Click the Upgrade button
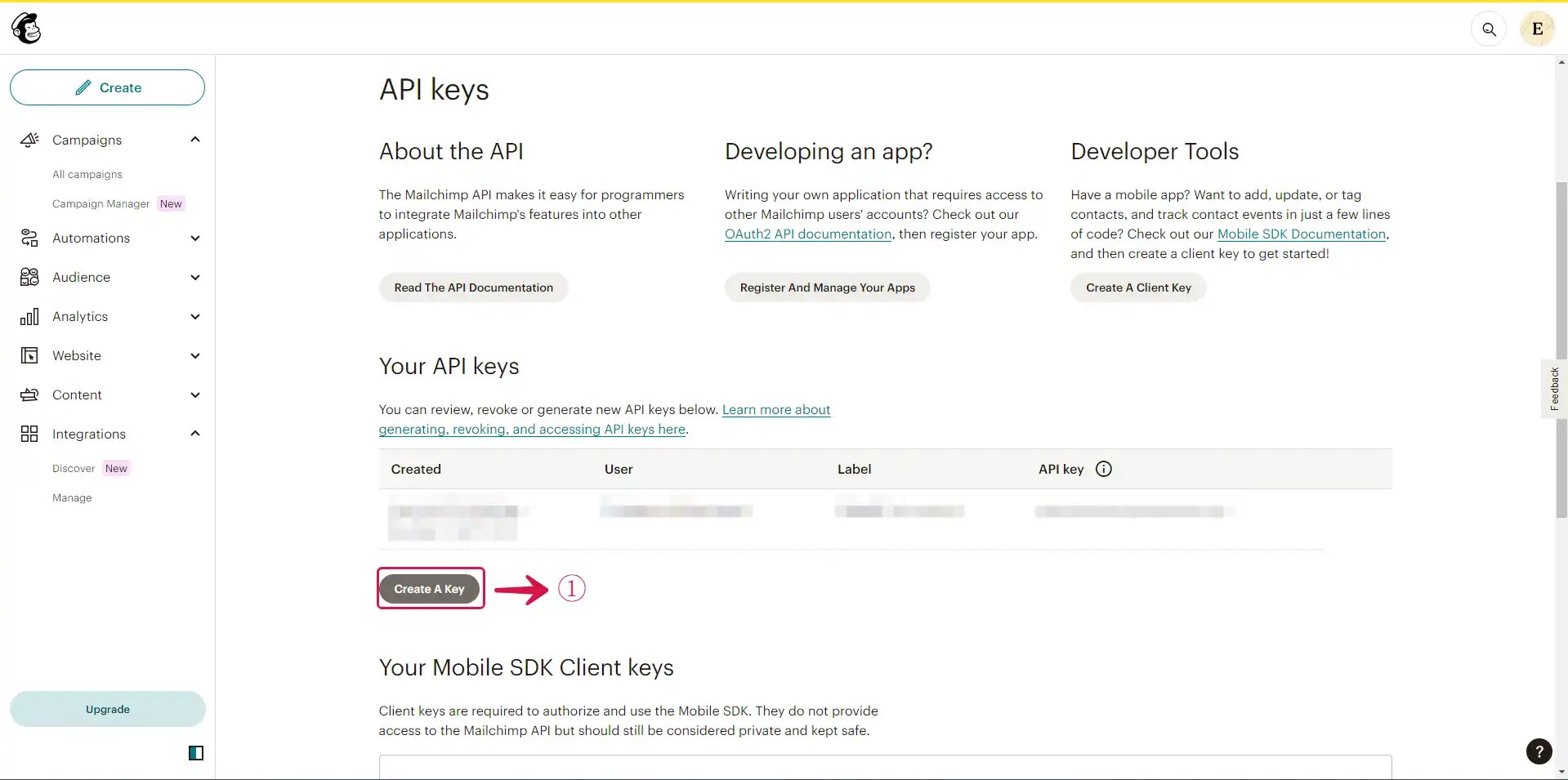Image resolution: width=1568 pixels, height=780 pixels. (x=107, y=709)
